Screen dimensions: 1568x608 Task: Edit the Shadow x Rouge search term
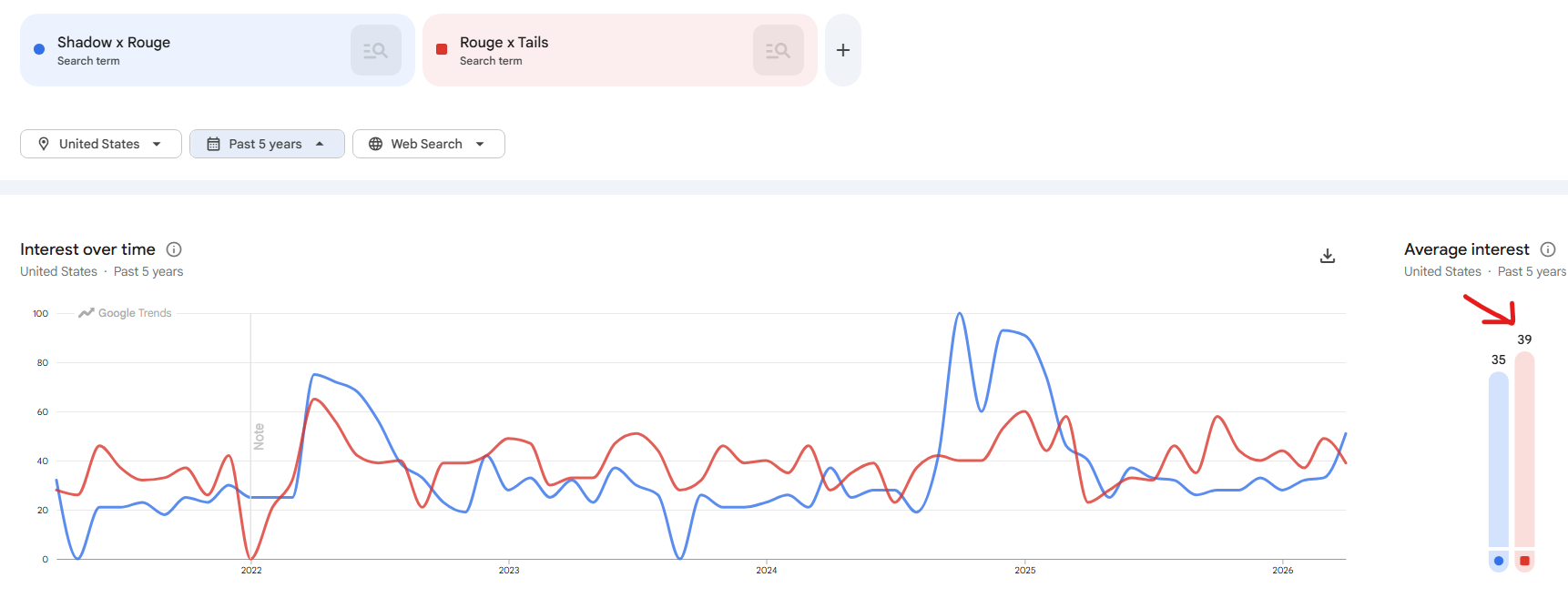click(114, 43)
